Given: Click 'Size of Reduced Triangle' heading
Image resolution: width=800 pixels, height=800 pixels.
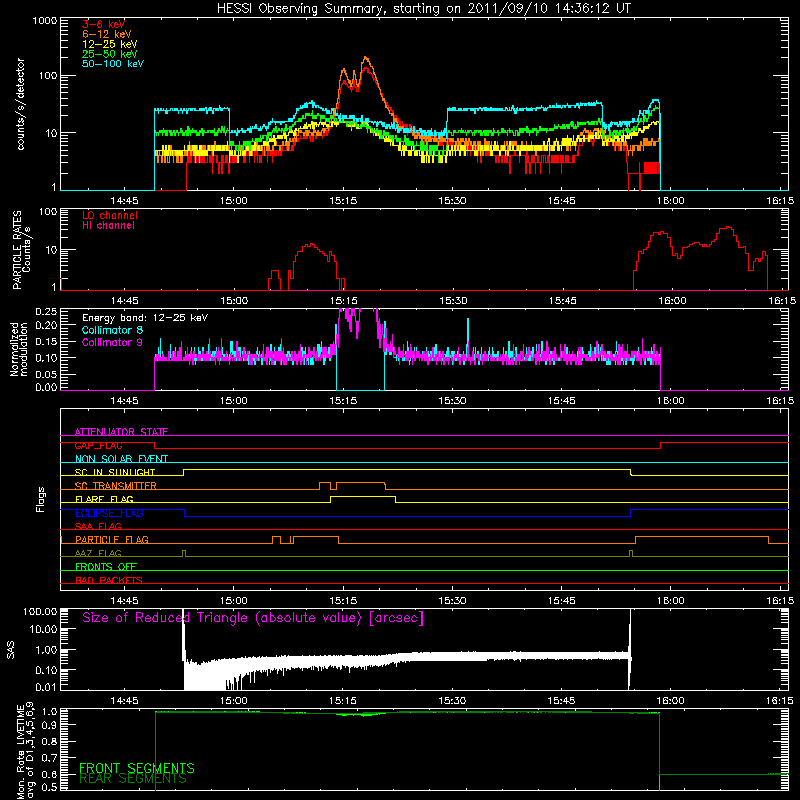Looking at the screenshot, I should [253, 618].
